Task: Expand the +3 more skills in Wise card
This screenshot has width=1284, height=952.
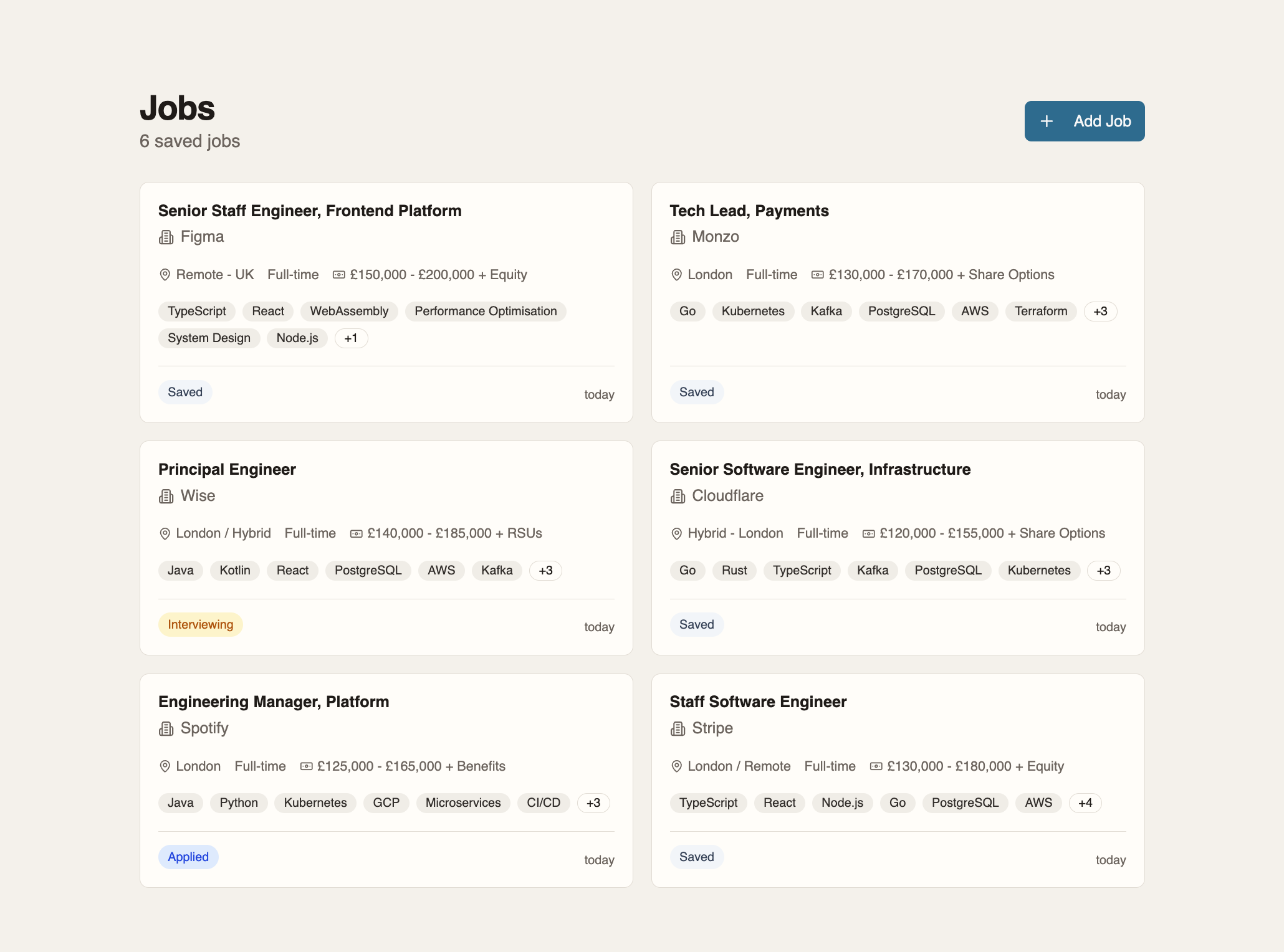Action: tap(545, 571)
